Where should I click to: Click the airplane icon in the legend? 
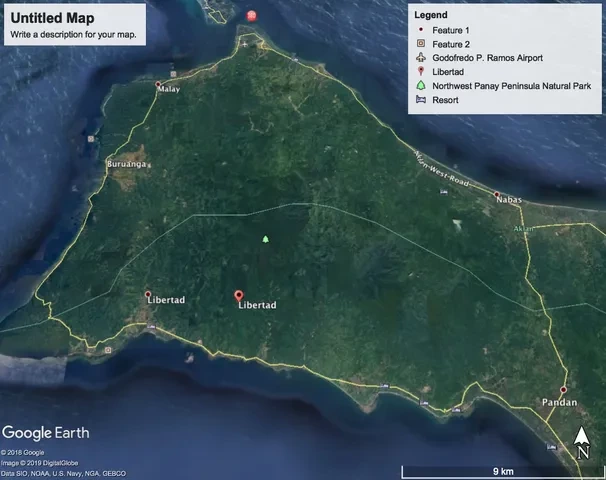(421, 58)
